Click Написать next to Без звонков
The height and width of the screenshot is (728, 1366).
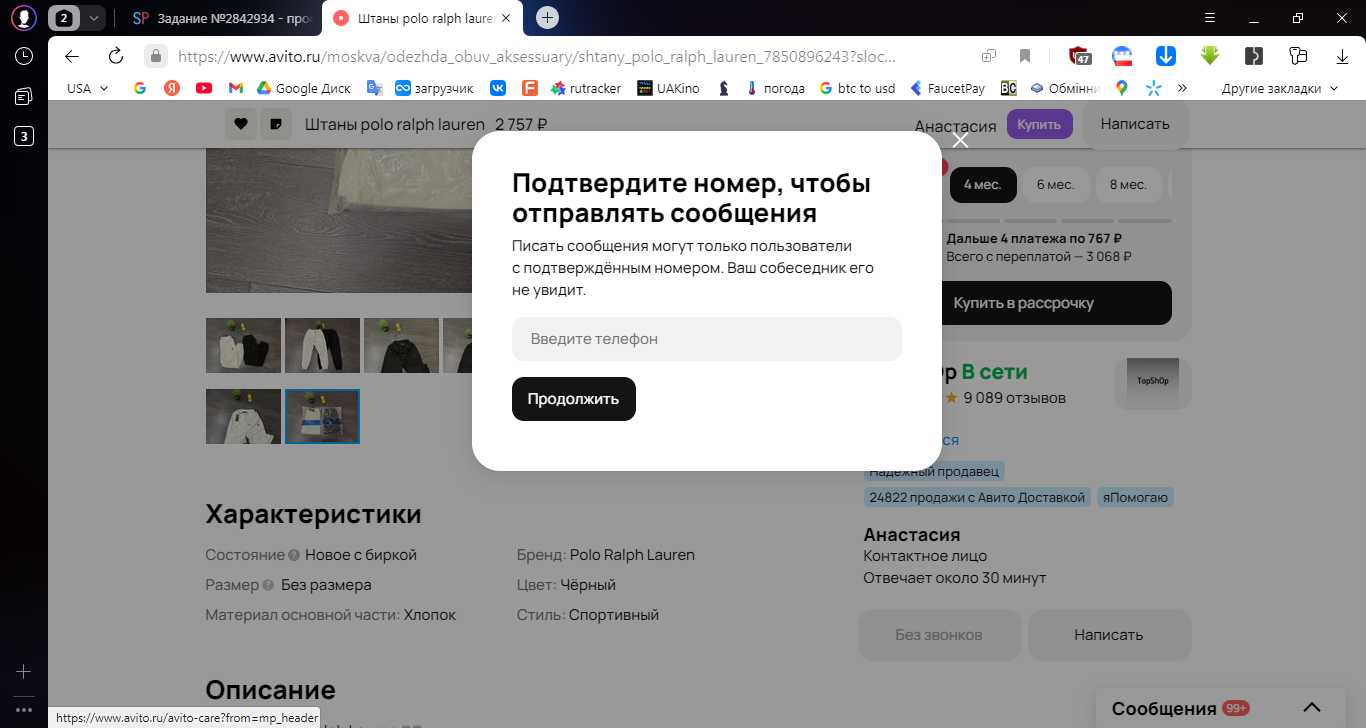click(1109, 635)
